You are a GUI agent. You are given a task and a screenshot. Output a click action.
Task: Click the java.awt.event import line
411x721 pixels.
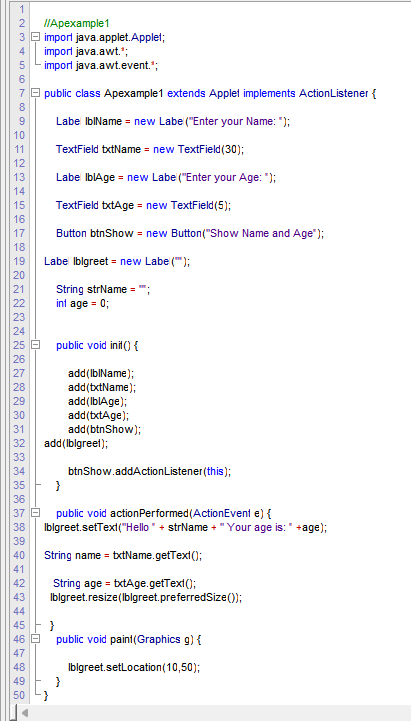(101, 65)
